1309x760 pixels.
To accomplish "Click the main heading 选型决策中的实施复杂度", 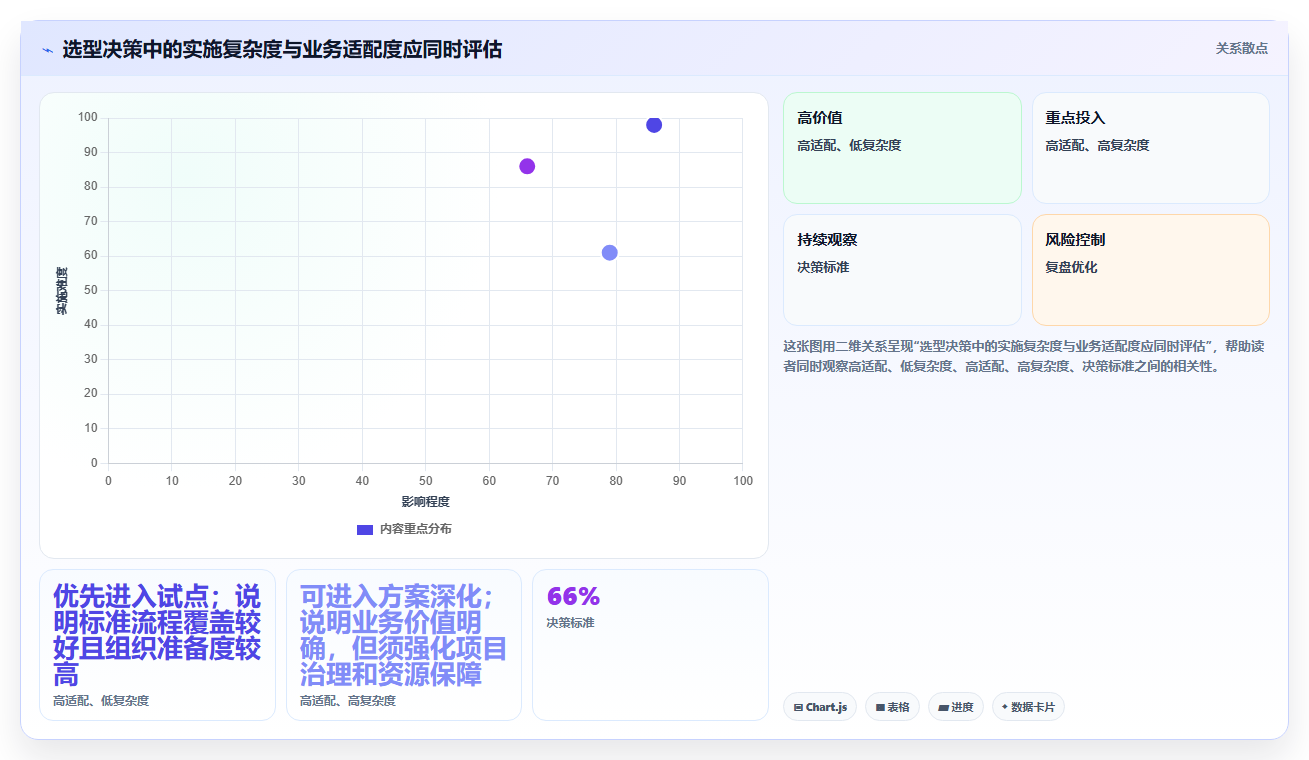I will 282,49.
